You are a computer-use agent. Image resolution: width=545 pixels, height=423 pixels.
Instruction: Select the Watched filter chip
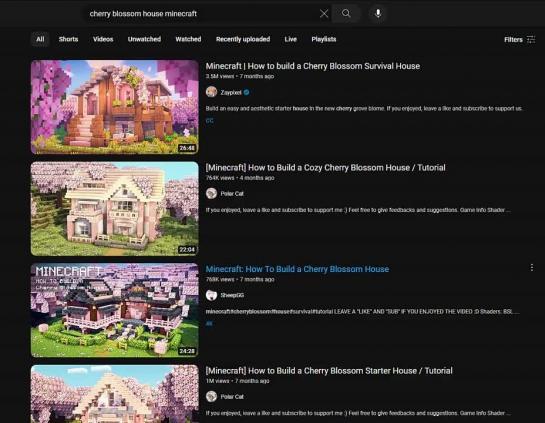coord(188,39)
